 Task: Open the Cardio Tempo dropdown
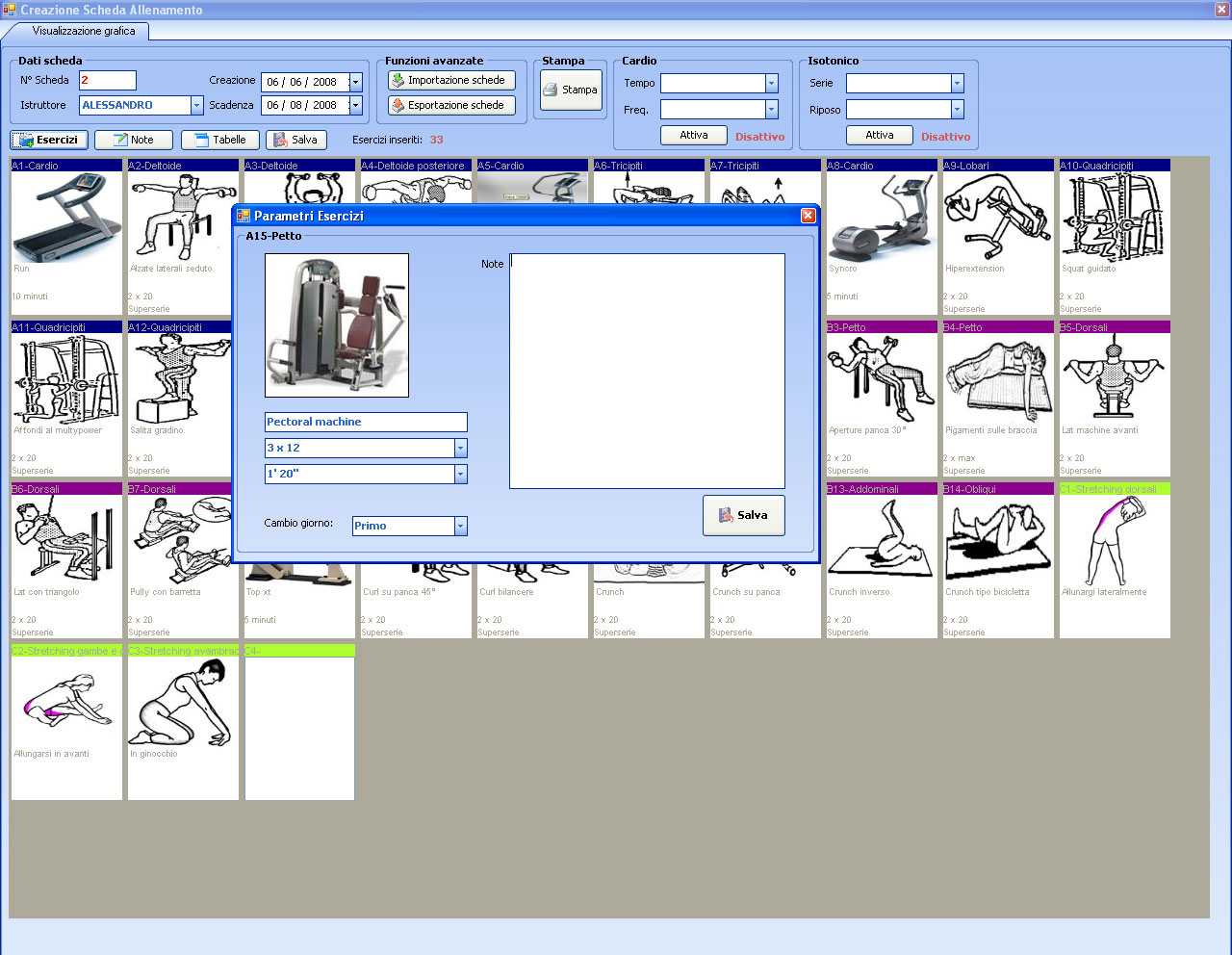click(771, 84)
